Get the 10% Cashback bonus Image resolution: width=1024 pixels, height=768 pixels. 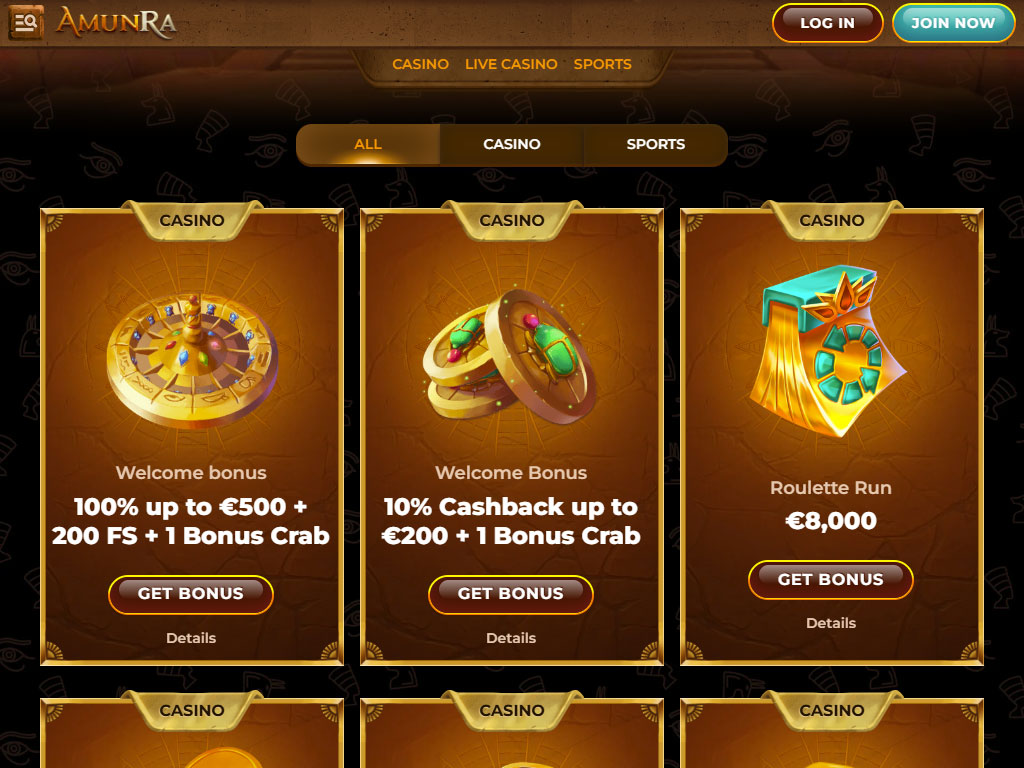tap(511, 594)
